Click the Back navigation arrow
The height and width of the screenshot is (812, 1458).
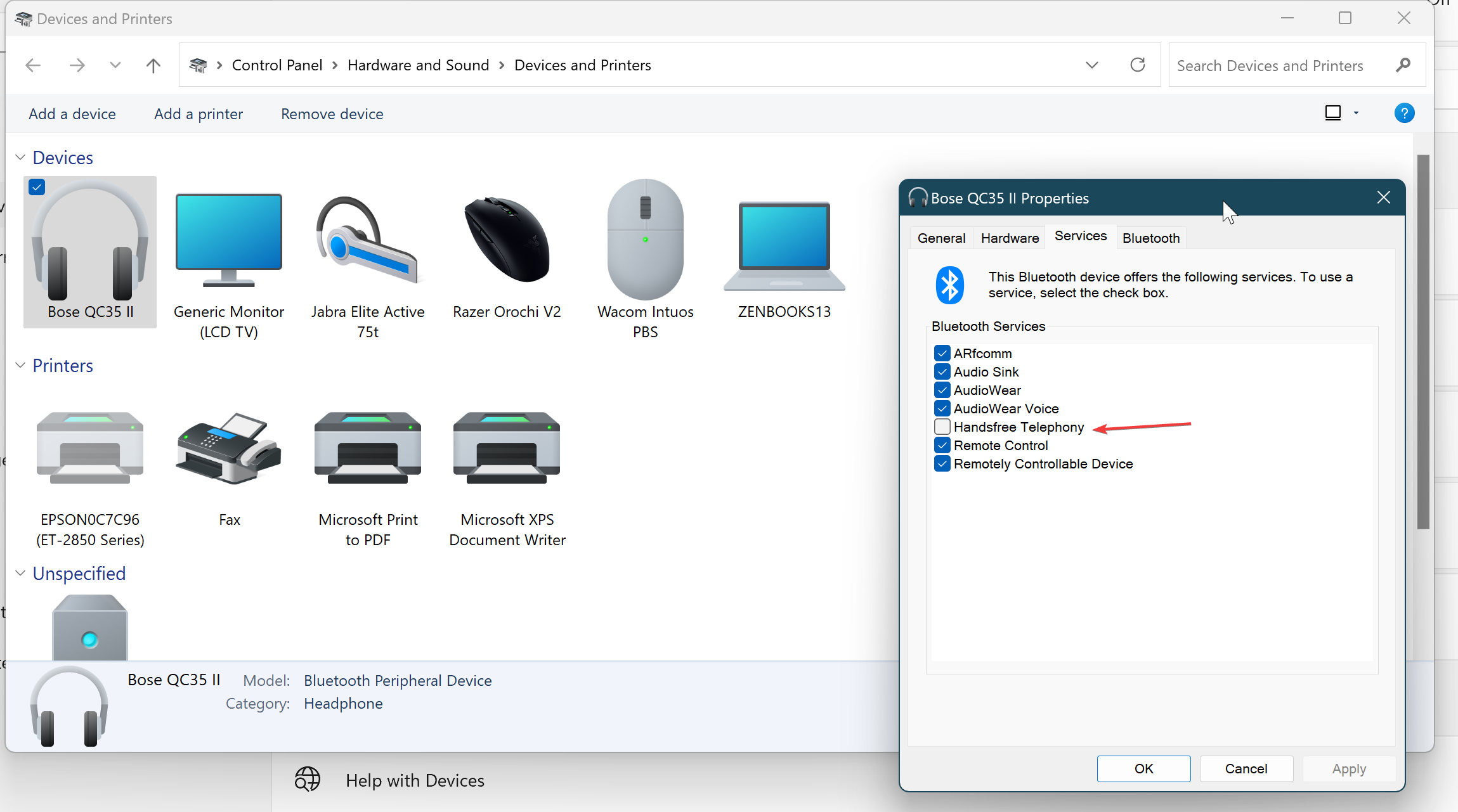[33, 65]
